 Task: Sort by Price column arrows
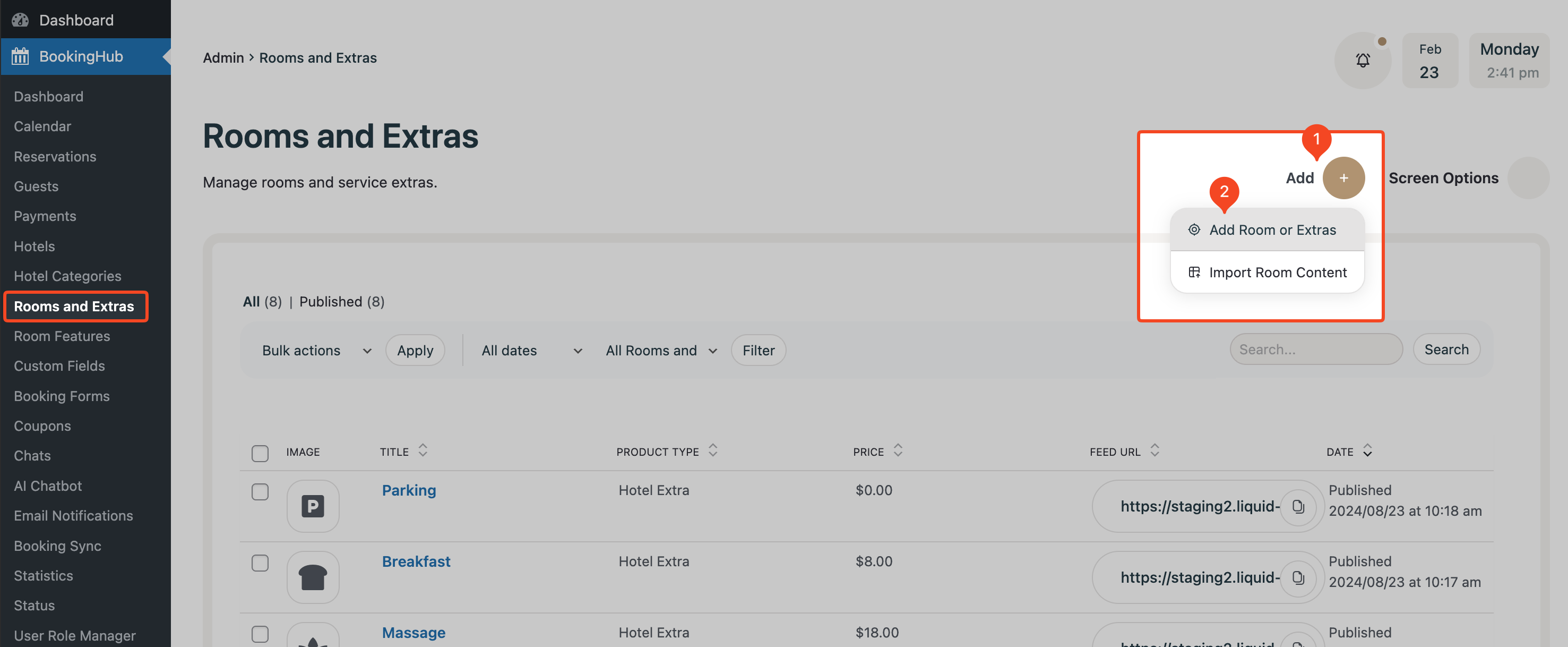click(897, 451)
